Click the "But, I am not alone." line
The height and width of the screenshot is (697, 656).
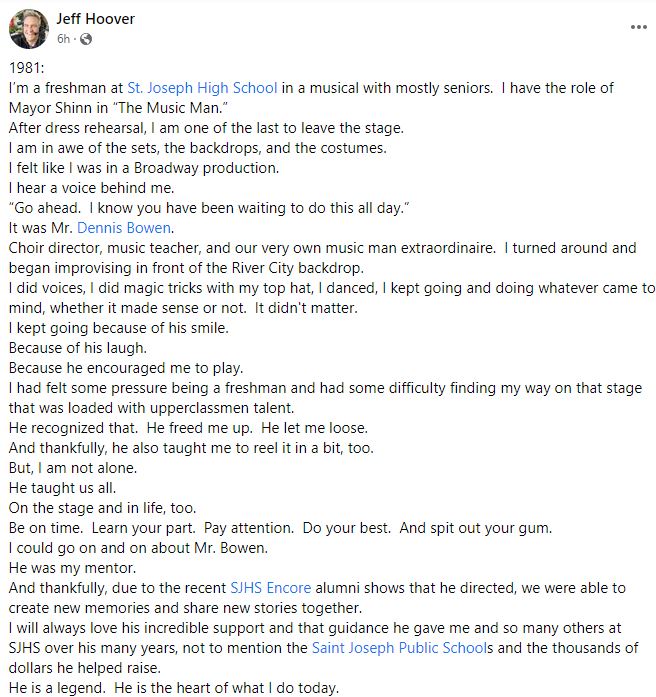click(x=73, y=468)
